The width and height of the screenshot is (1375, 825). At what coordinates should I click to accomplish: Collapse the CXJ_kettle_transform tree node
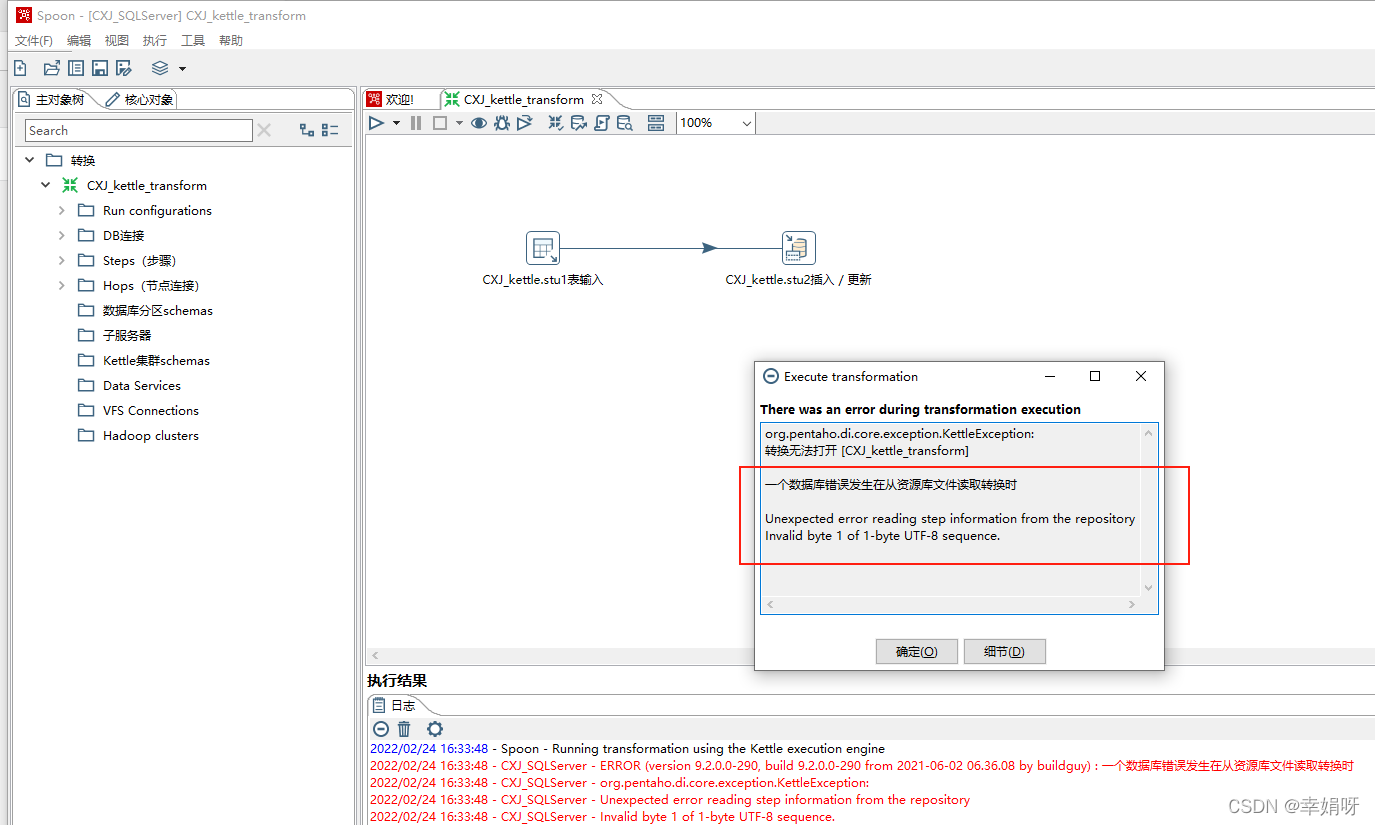[x=45, y=185]
